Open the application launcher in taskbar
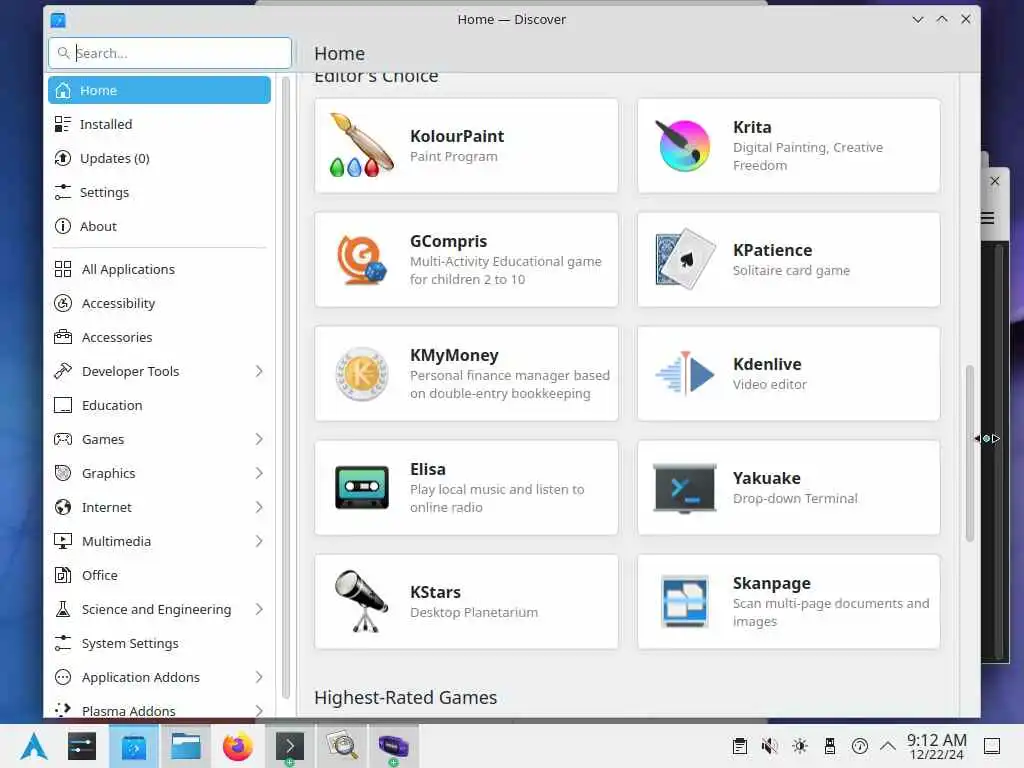Viewport: 1024px width, 768px height. tap(33, 746)
